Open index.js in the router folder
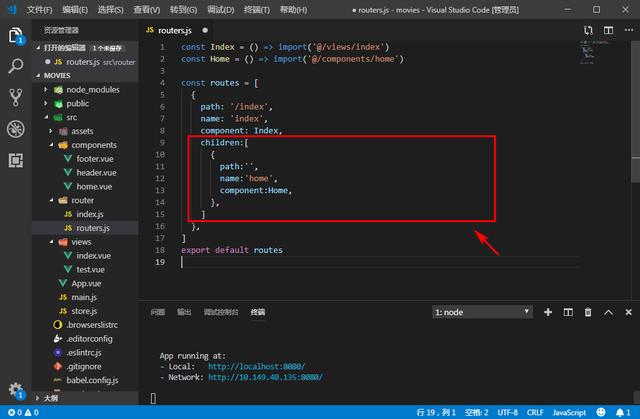 pos(89,214)
